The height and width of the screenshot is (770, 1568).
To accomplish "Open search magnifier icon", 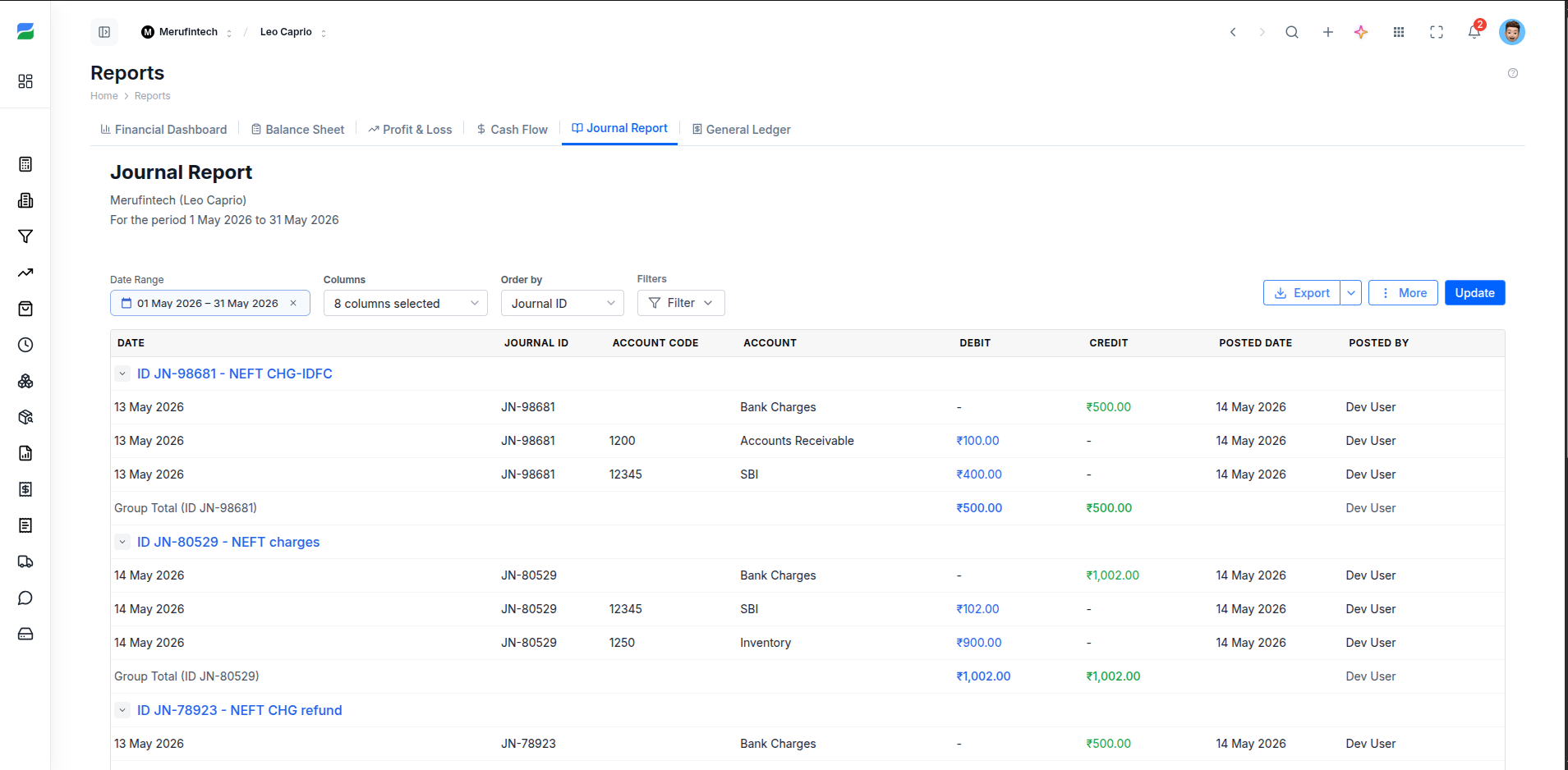I will click(1292, 32).
